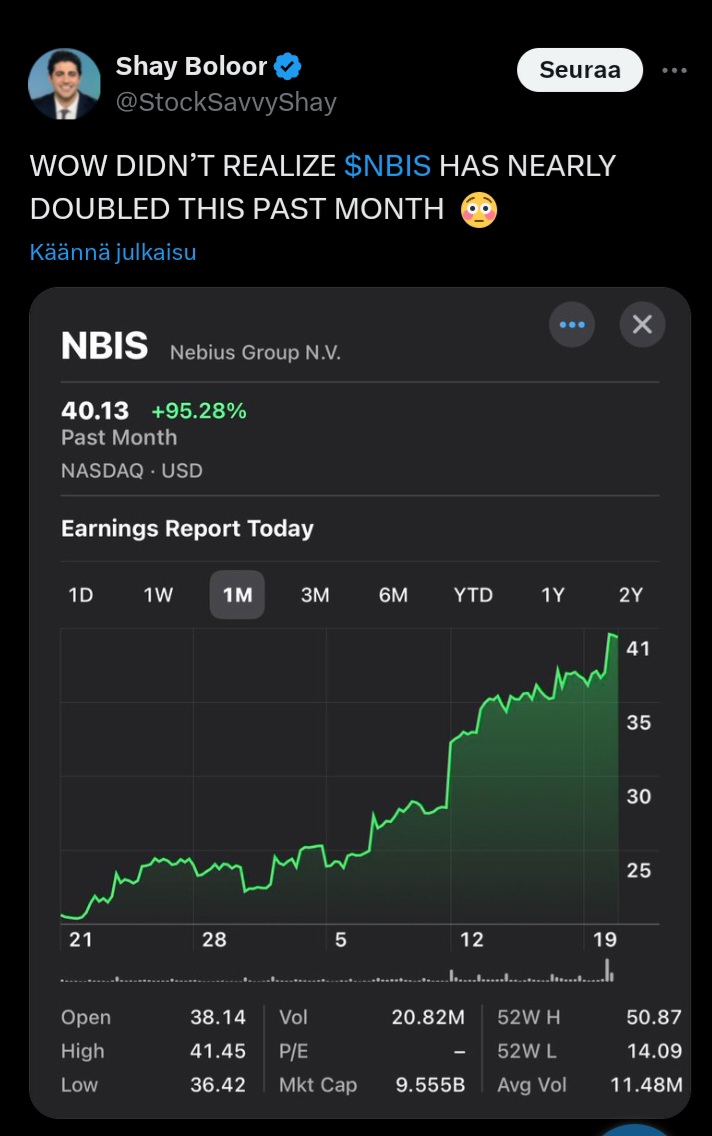Click the stock card's blue ellipsis button
The width and height of the screenshot is (712, 1136).
[x=572, y=325]
